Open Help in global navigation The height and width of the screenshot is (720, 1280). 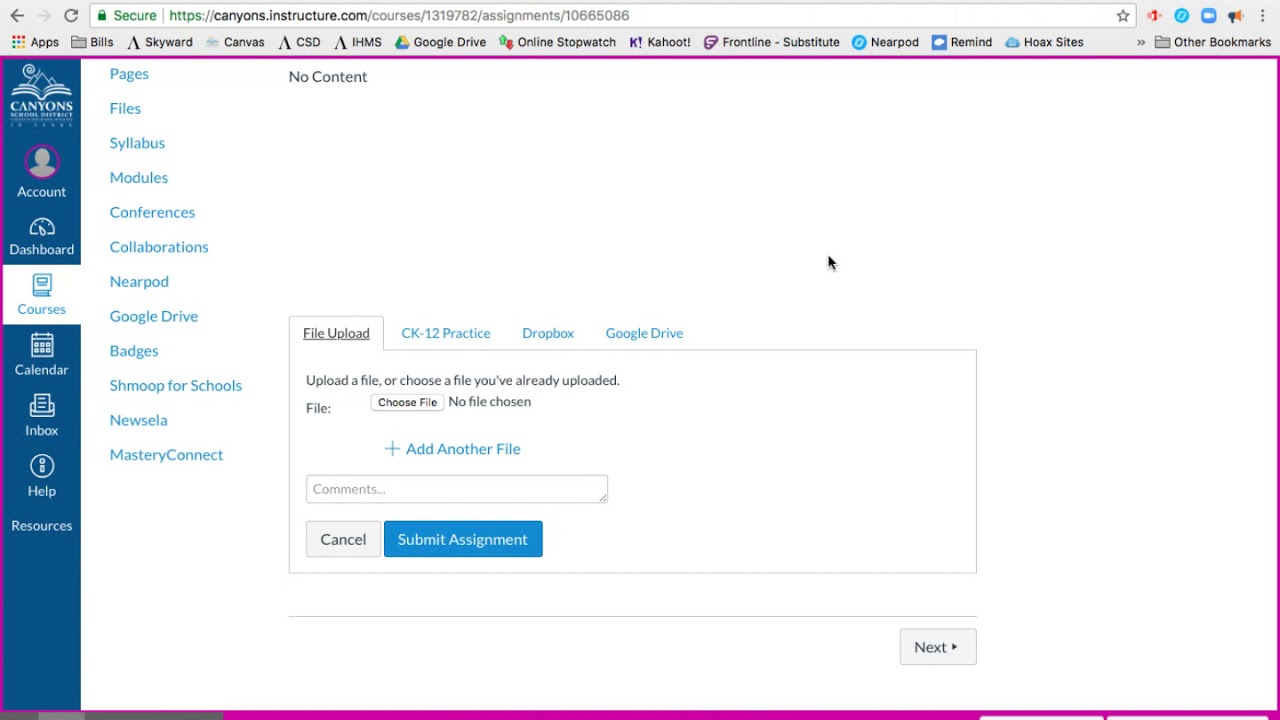(x=41, y=476)
